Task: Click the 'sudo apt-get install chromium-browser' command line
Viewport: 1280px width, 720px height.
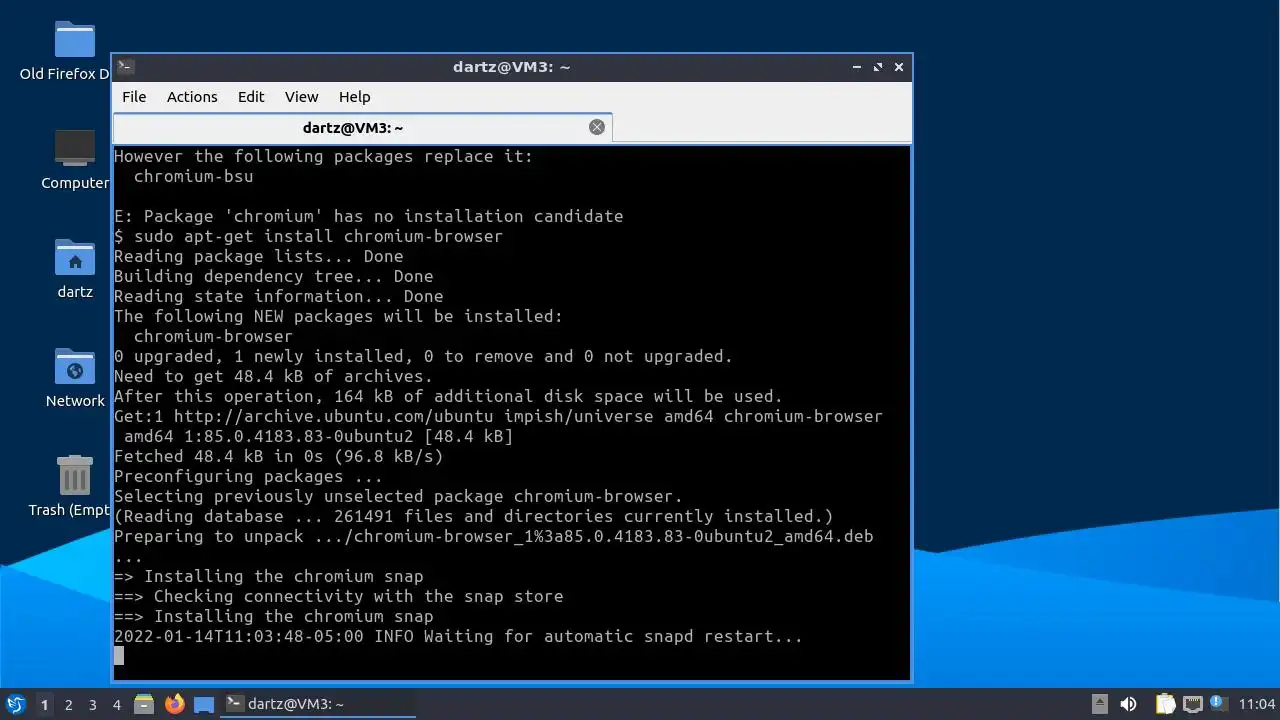Action: click(x=308, y=236)
